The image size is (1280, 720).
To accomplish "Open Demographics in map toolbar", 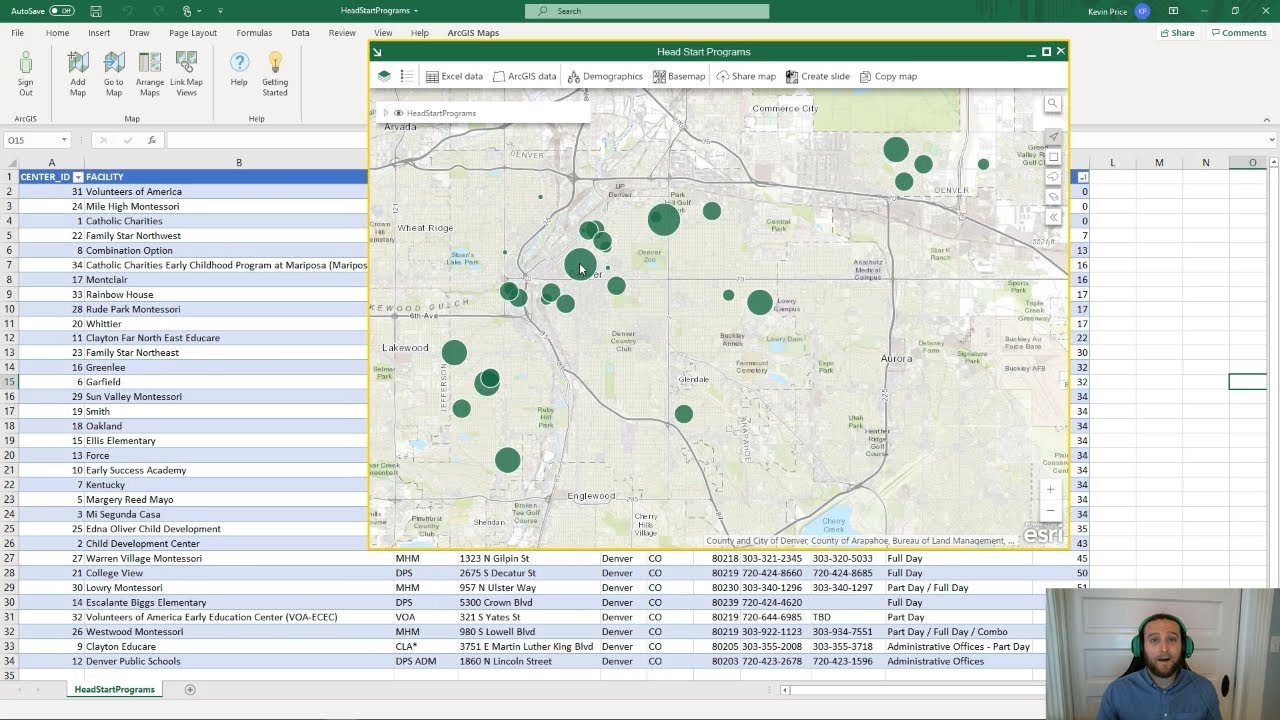I will 604,76.
